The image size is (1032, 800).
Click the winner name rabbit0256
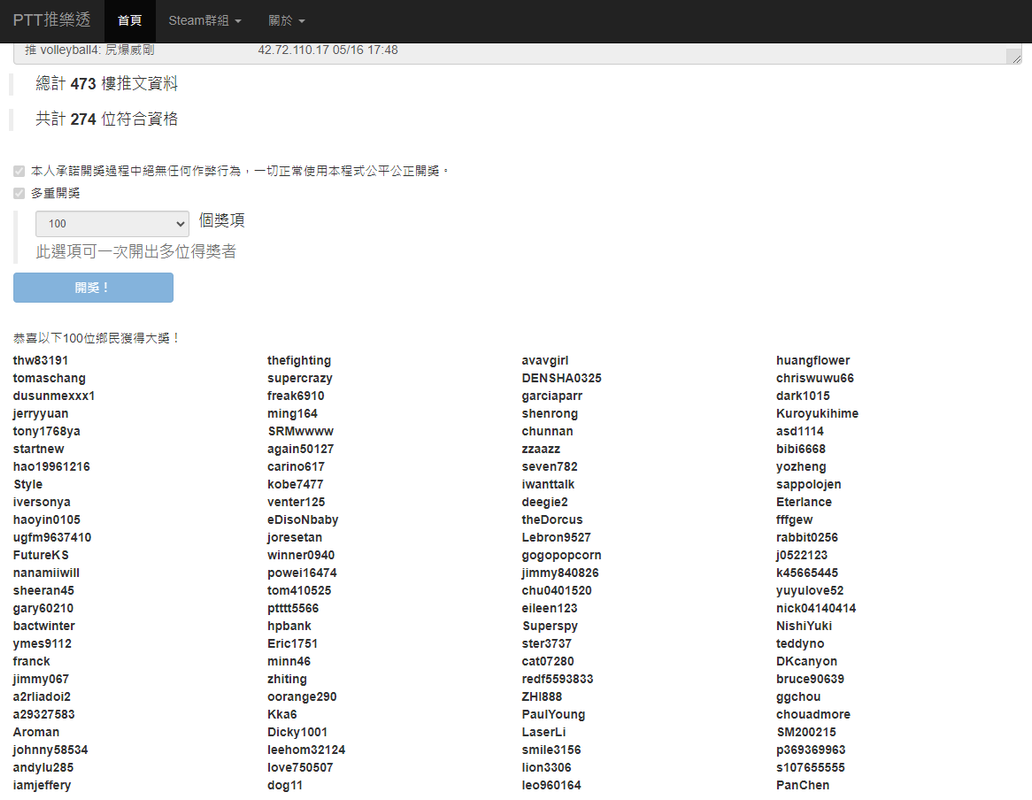(807, 538)
